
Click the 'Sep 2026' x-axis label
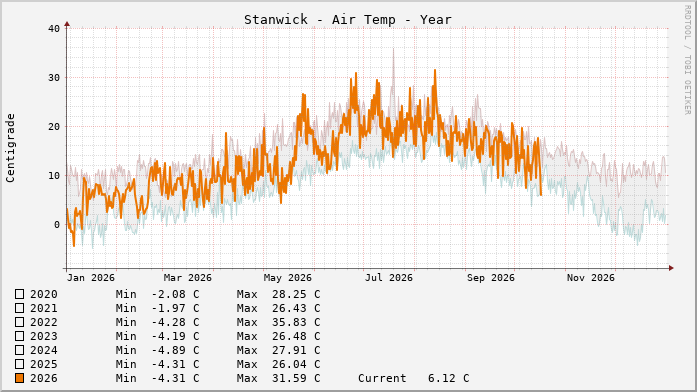tap(491, 278)
